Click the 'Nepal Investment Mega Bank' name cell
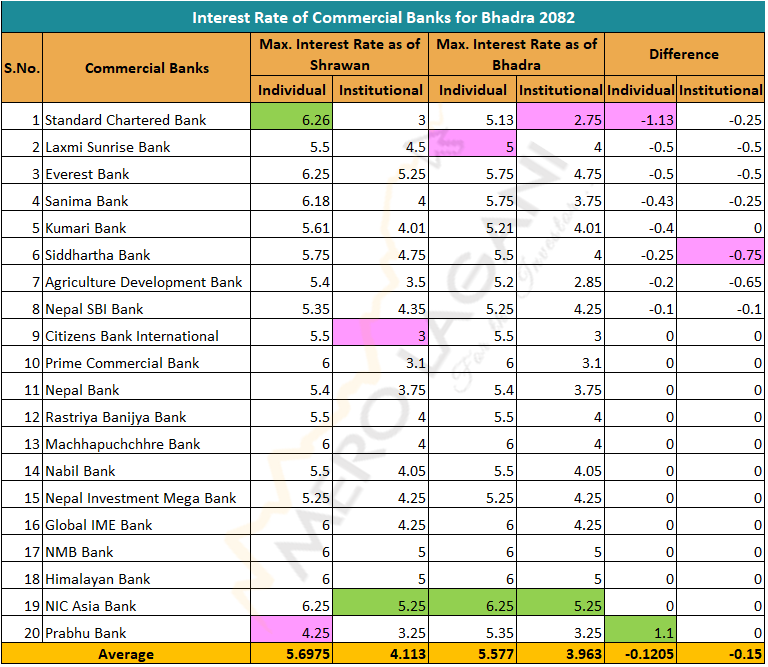 tap(146, 494)
